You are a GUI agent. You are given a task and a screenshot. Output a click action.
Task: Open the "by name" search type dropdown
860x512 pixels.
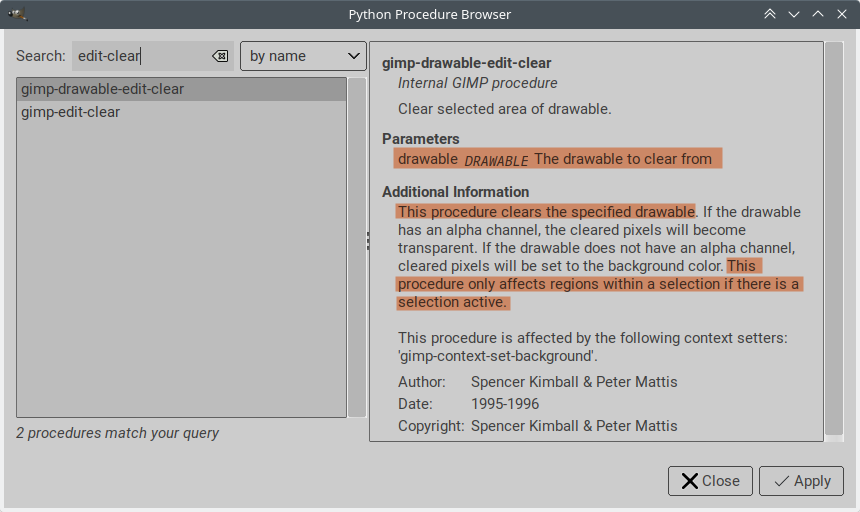pos(304,56)
